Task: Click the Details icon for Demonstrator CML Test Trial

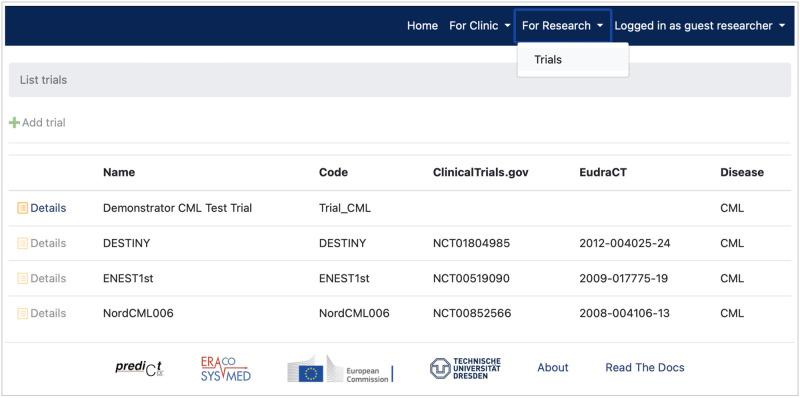Action: [22, 208]
